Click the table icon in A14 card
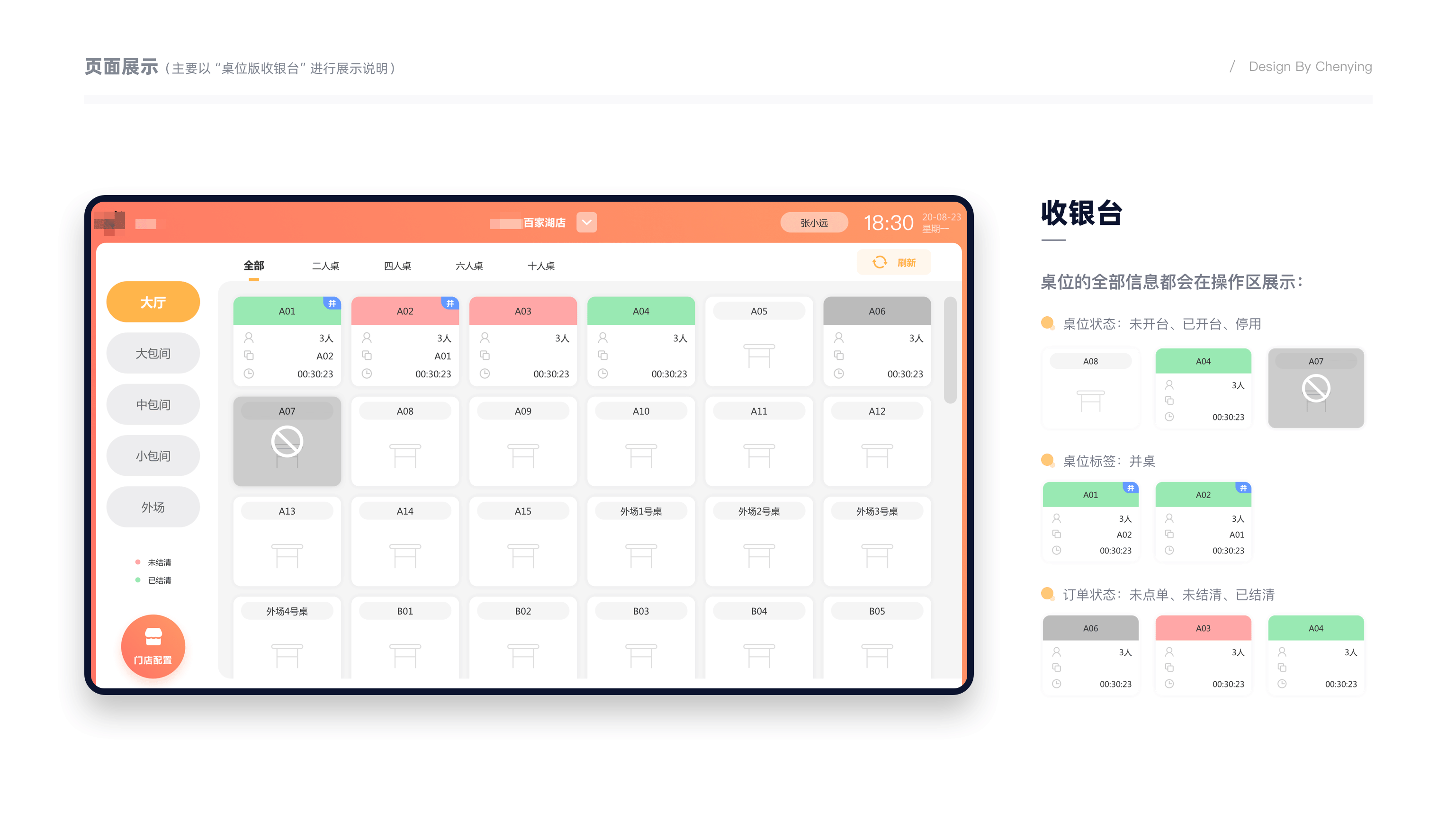This screenshot has width=1456, height=820. tap(405, 555)
